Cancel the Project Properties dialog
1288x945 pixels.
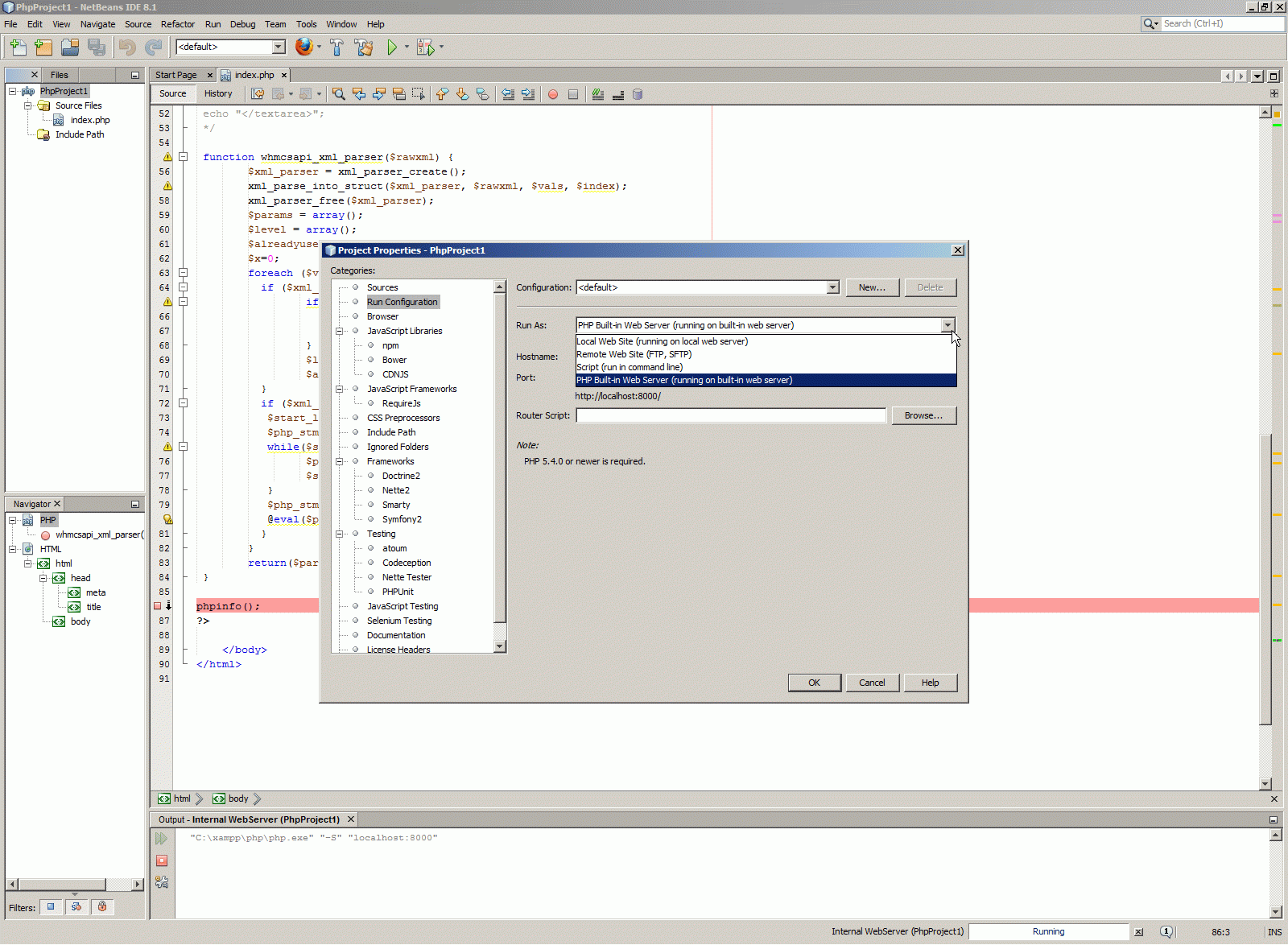coord(872,683)
